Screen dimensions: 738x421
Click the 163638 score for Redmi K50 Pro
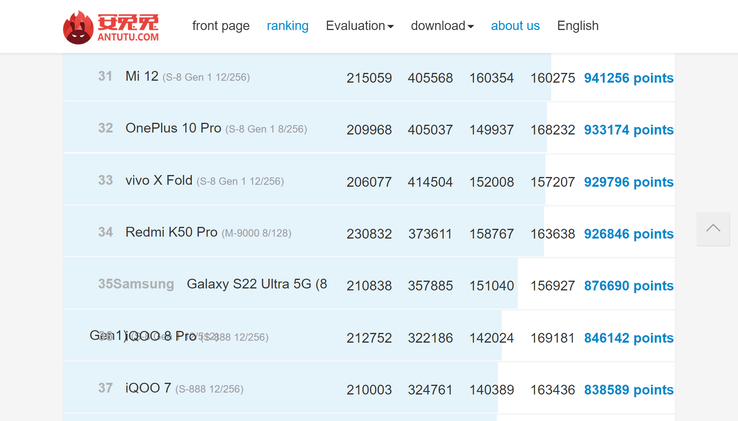click(553, 234)
